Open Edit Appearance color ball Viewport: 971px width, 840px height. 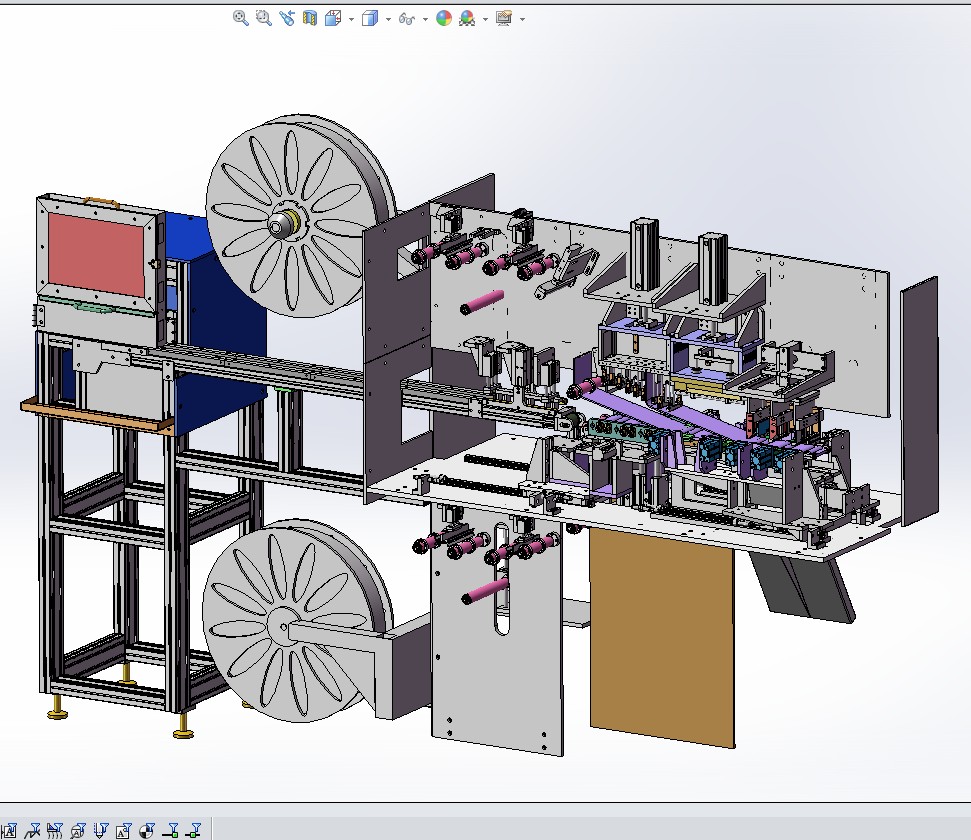(444, 18)
